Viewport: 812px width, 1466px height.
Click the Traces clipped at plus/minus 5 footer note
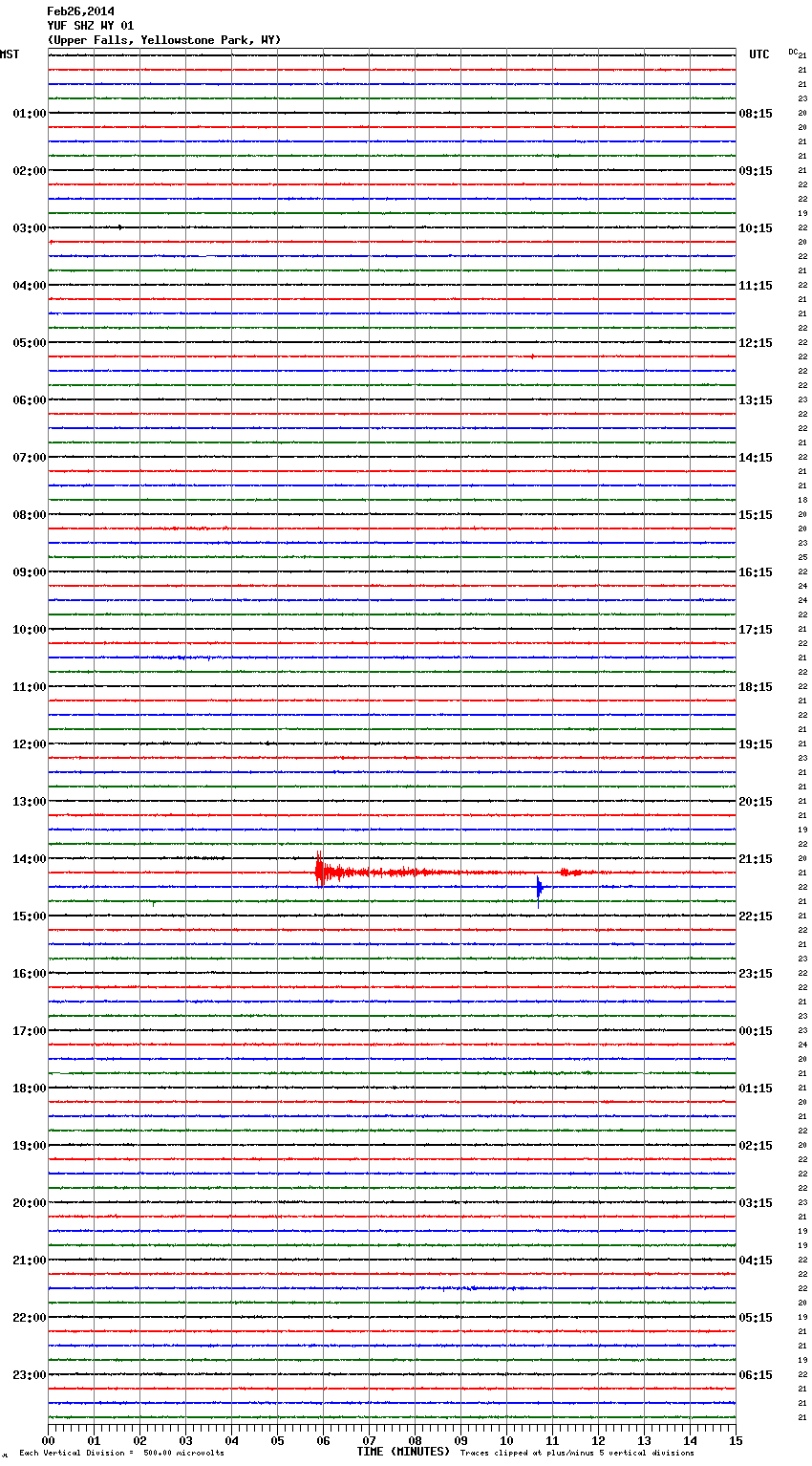[577, 1453]
